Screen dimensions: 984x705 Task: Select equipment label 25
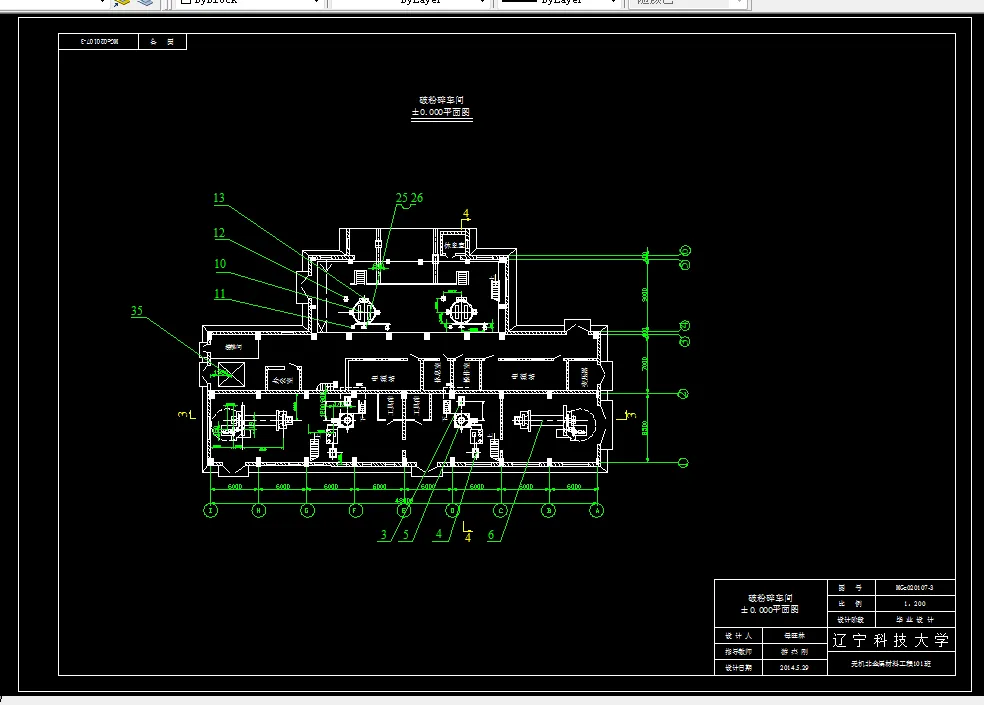[x=402, y=198]
